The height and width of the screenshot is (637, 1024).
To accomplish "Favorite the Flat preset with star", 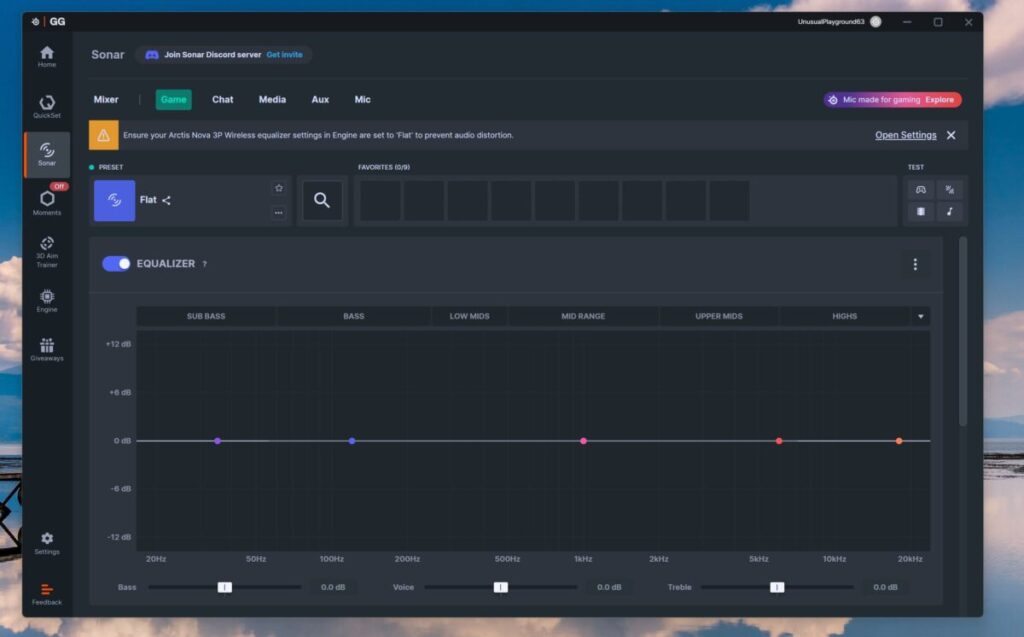I will point(279,188).
